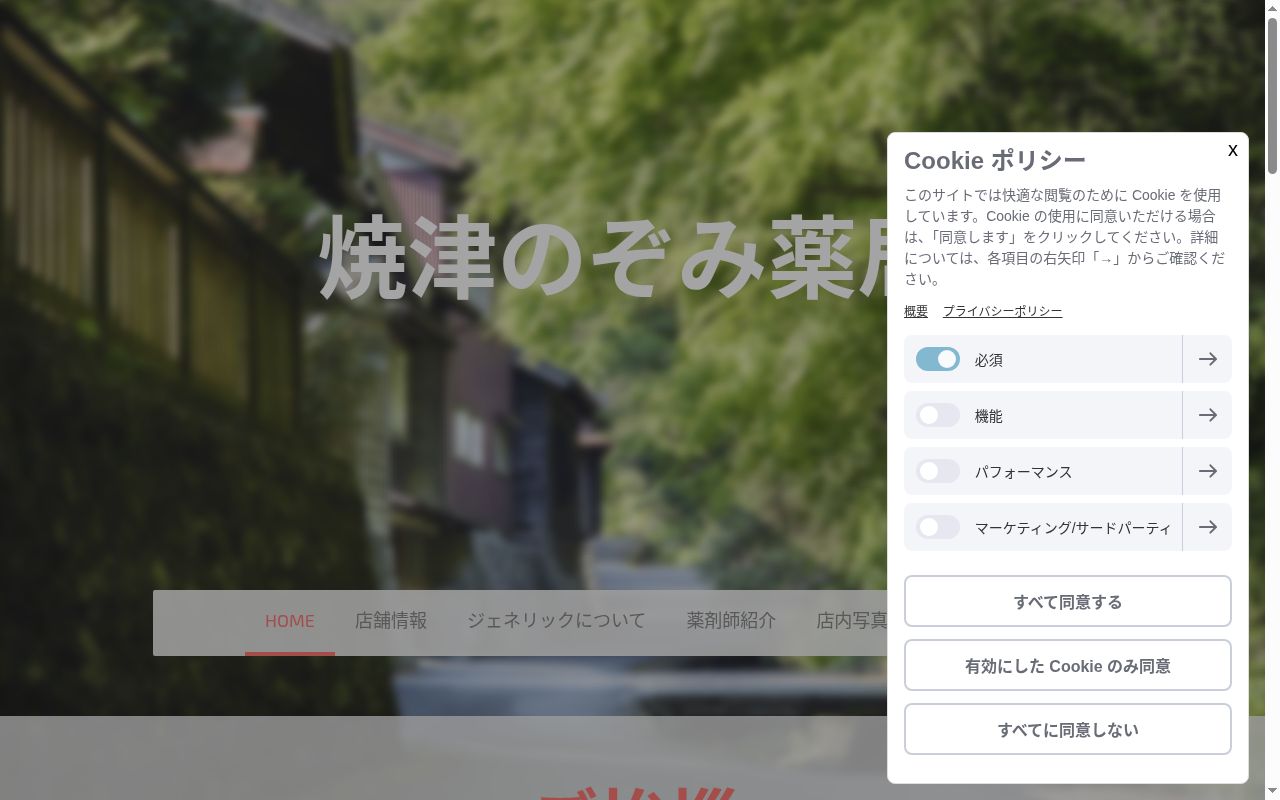The width and height of the screenshot is (1280, 800).
Task: Click the 焼津のぞみ薬局 site title
Action: click(x=603, y=258)
